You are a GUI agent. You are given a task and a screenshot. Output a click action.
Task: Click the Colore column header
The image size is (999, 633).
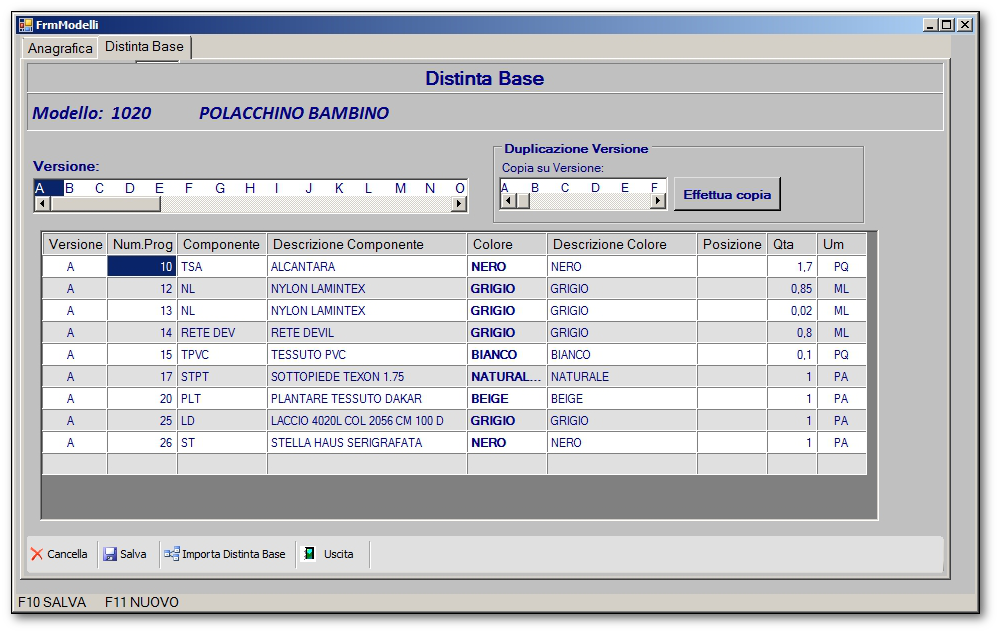point(507,245)
